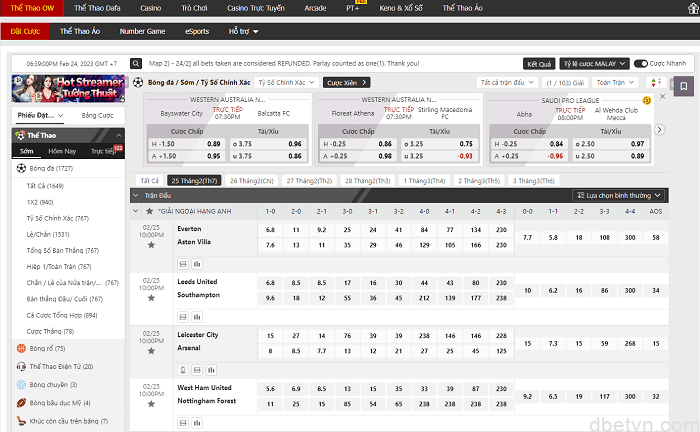Click the gift icon in top bar
Screen dimensions: 700x432
pyautogui.click(x=694, y=8)
